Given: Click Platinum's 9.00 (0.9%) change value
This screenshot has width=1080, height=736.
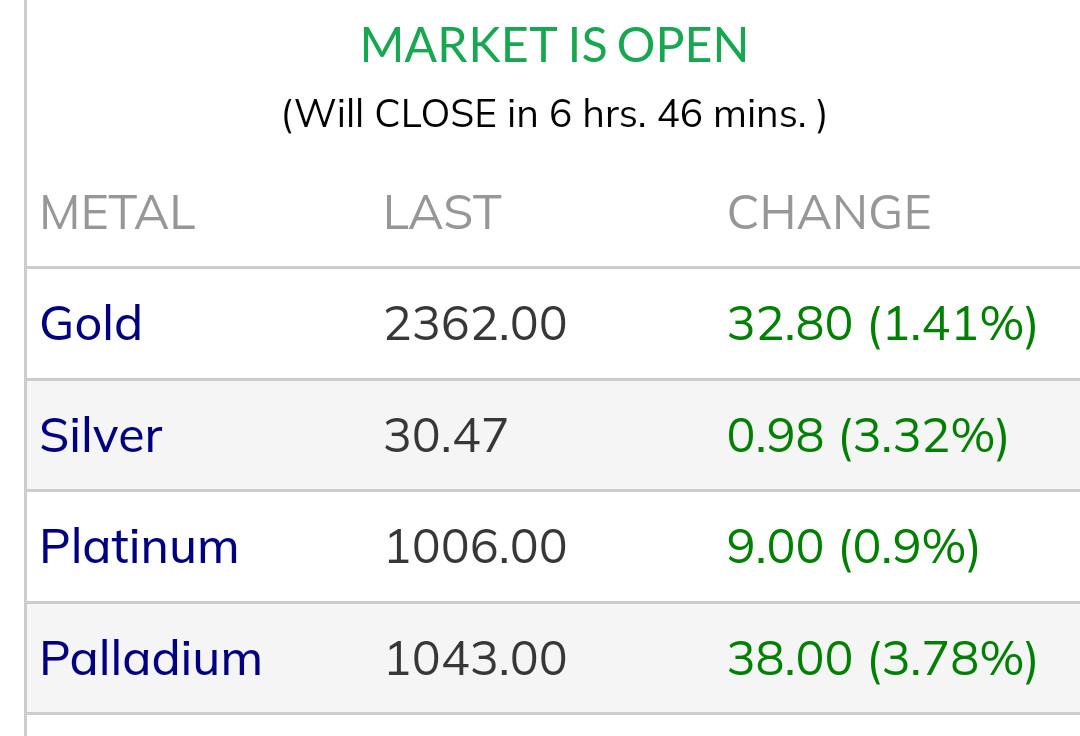Looking at the screenshot, I should pos(853,547).
